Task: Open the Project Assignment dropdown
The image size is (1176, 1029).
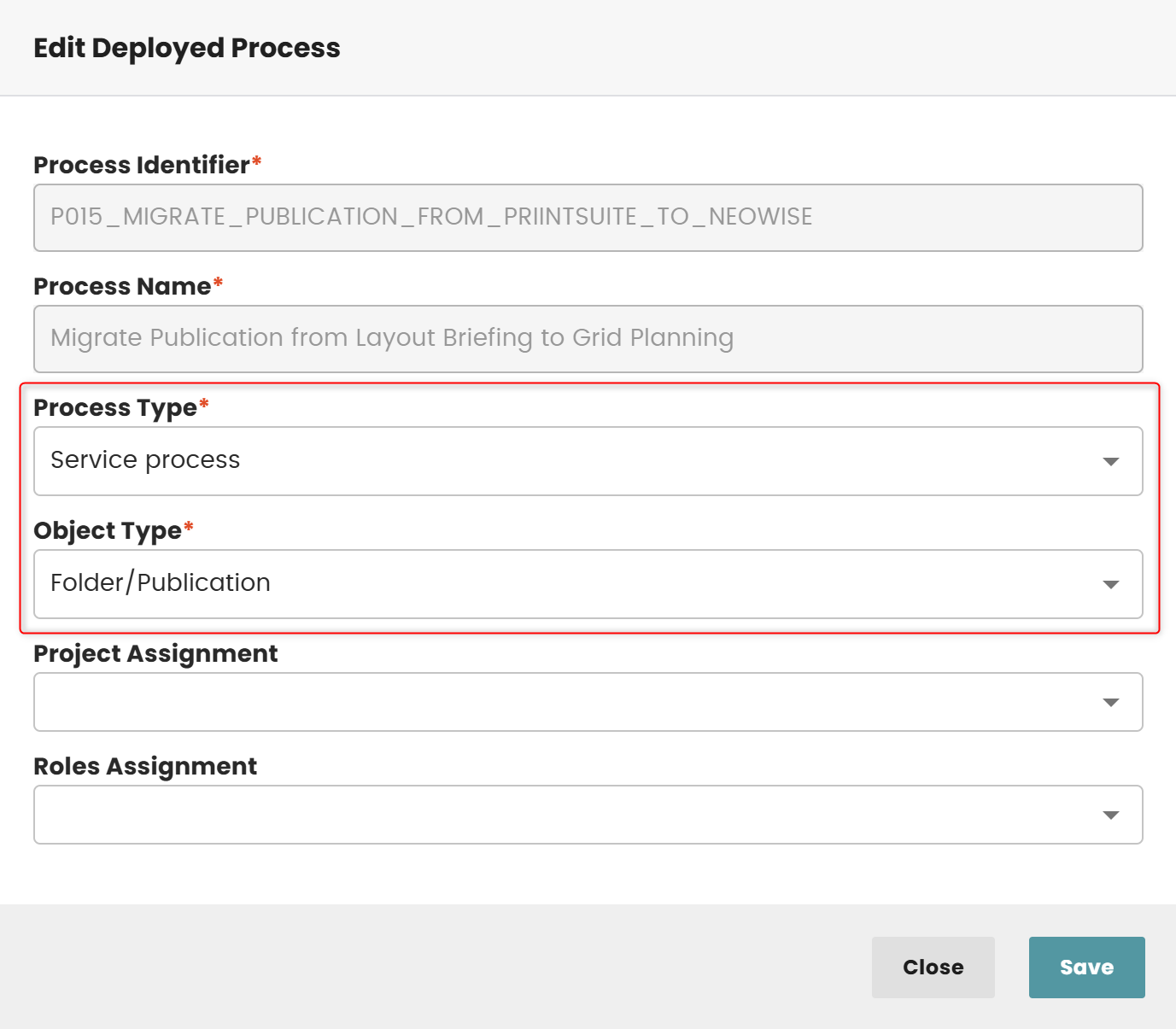Action: [x=588, y=702]
